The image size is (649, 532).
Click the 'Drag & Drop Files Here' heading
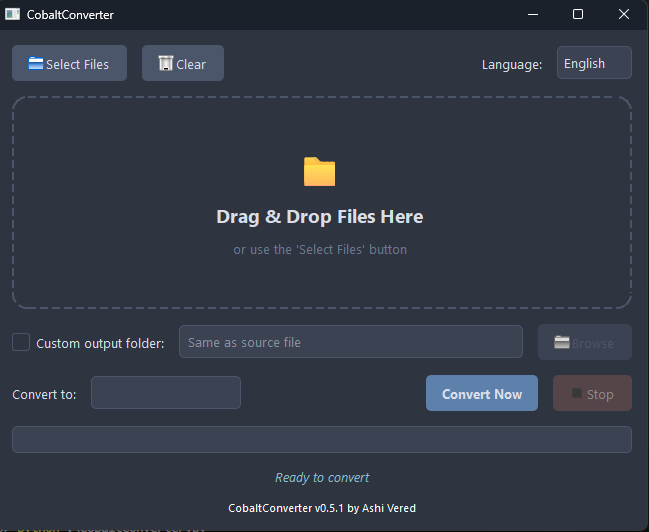[320, 217]
